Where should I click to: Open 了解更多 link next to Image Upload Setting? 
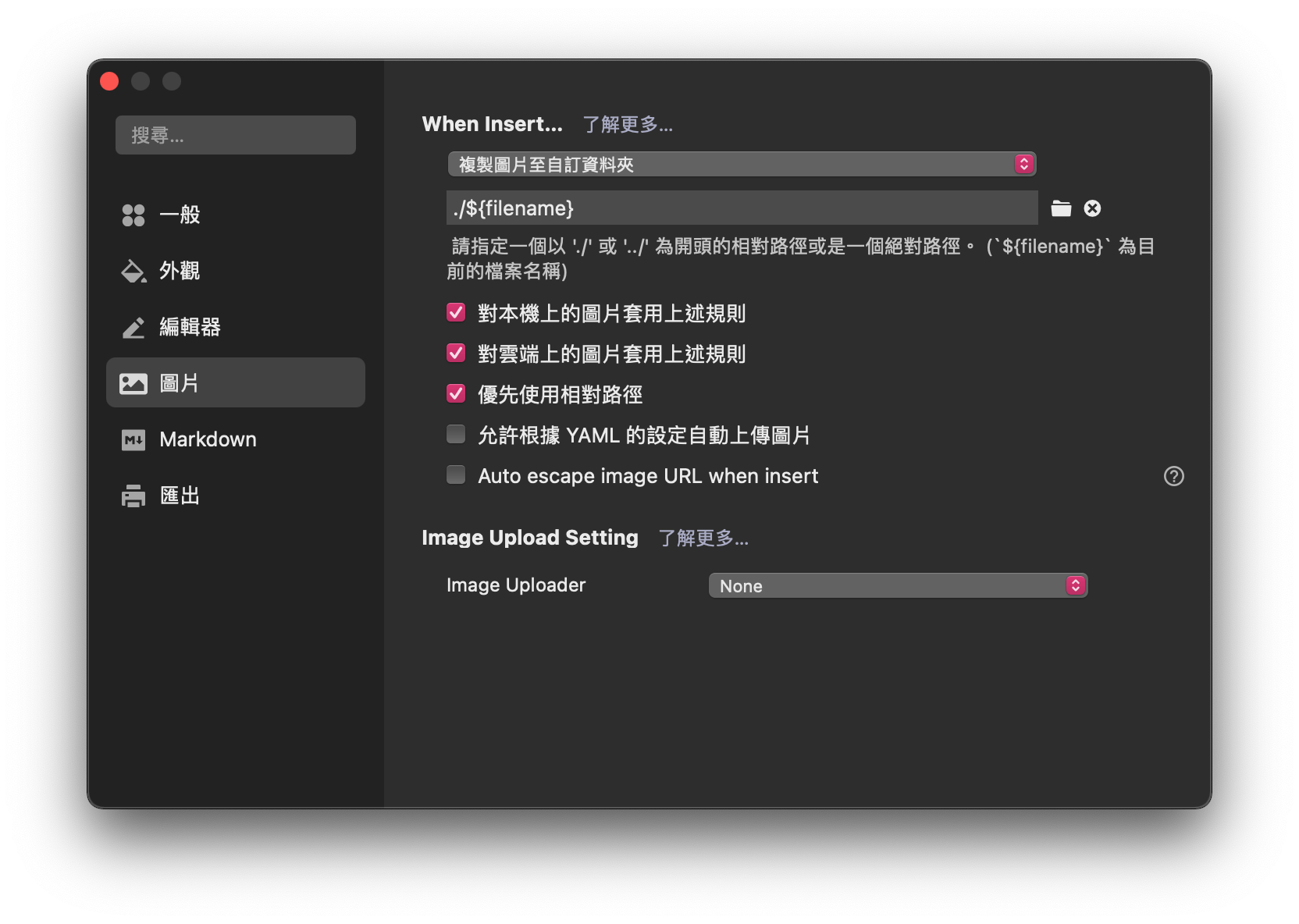(x=703, y=538)
